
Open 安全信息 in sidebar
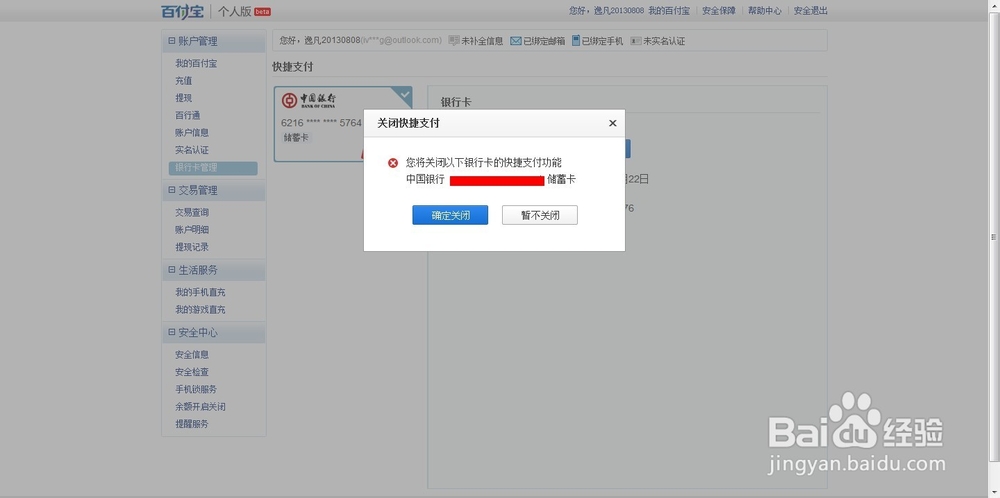[x=192, y=355]
